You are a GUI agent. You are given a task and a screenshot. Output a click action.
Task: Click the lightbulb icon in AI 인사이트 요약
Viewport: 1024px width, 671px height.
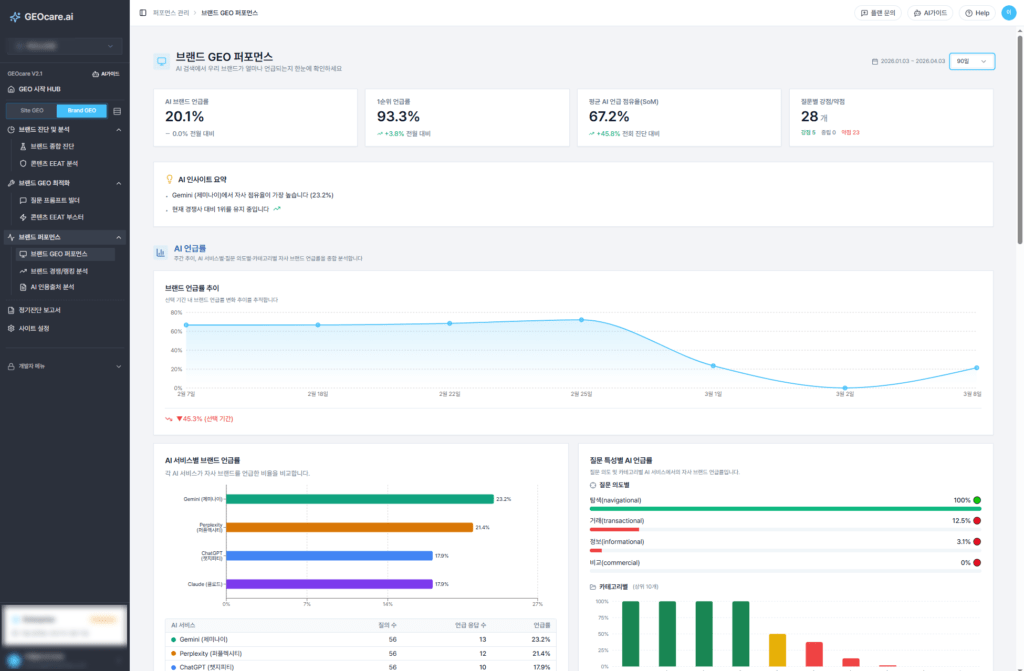(x=168, y=179)
